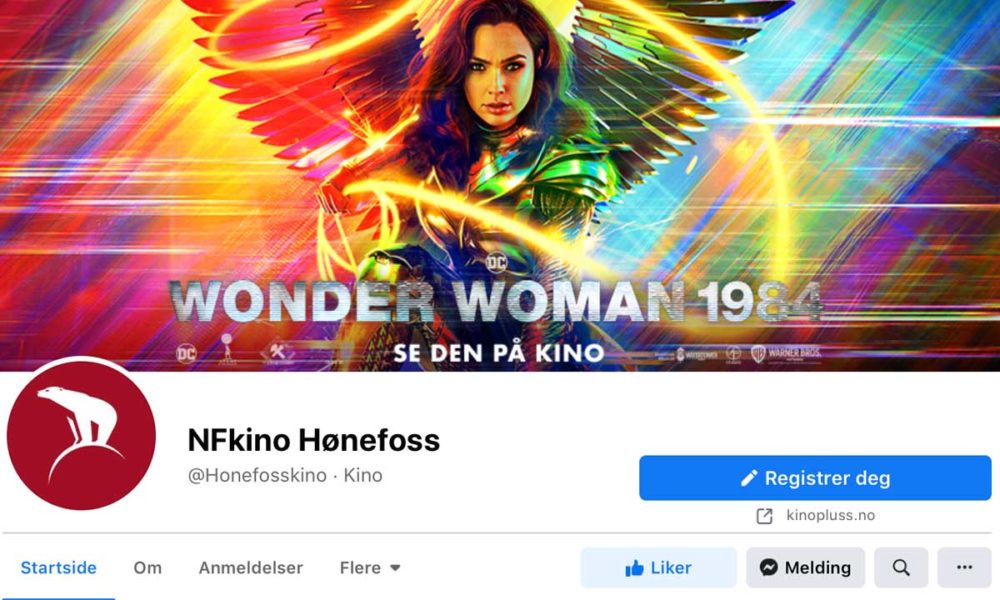Click the Flere dropdown arrow
The image size is (1000, 600).
point(395,567)
